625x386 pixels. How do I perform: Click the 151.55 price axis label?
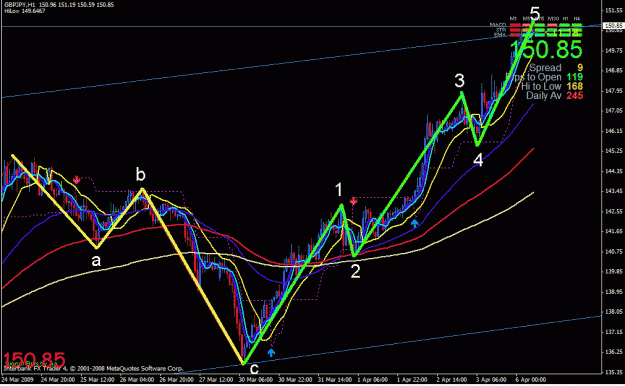pos(614,10)
